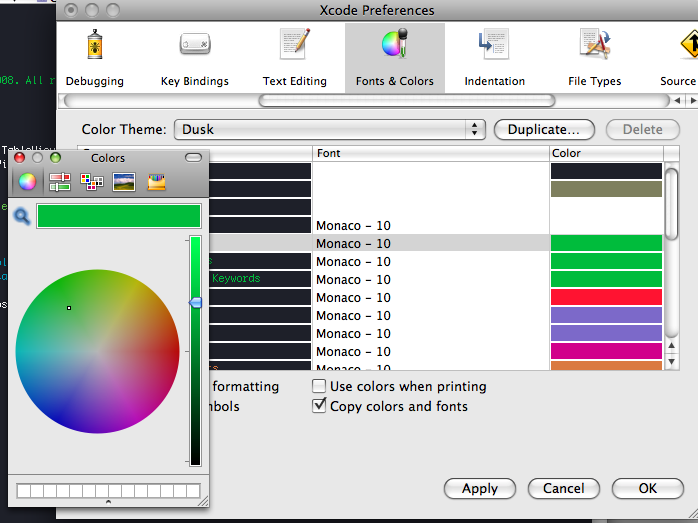Apply the preference changes

tap(480, 488)
